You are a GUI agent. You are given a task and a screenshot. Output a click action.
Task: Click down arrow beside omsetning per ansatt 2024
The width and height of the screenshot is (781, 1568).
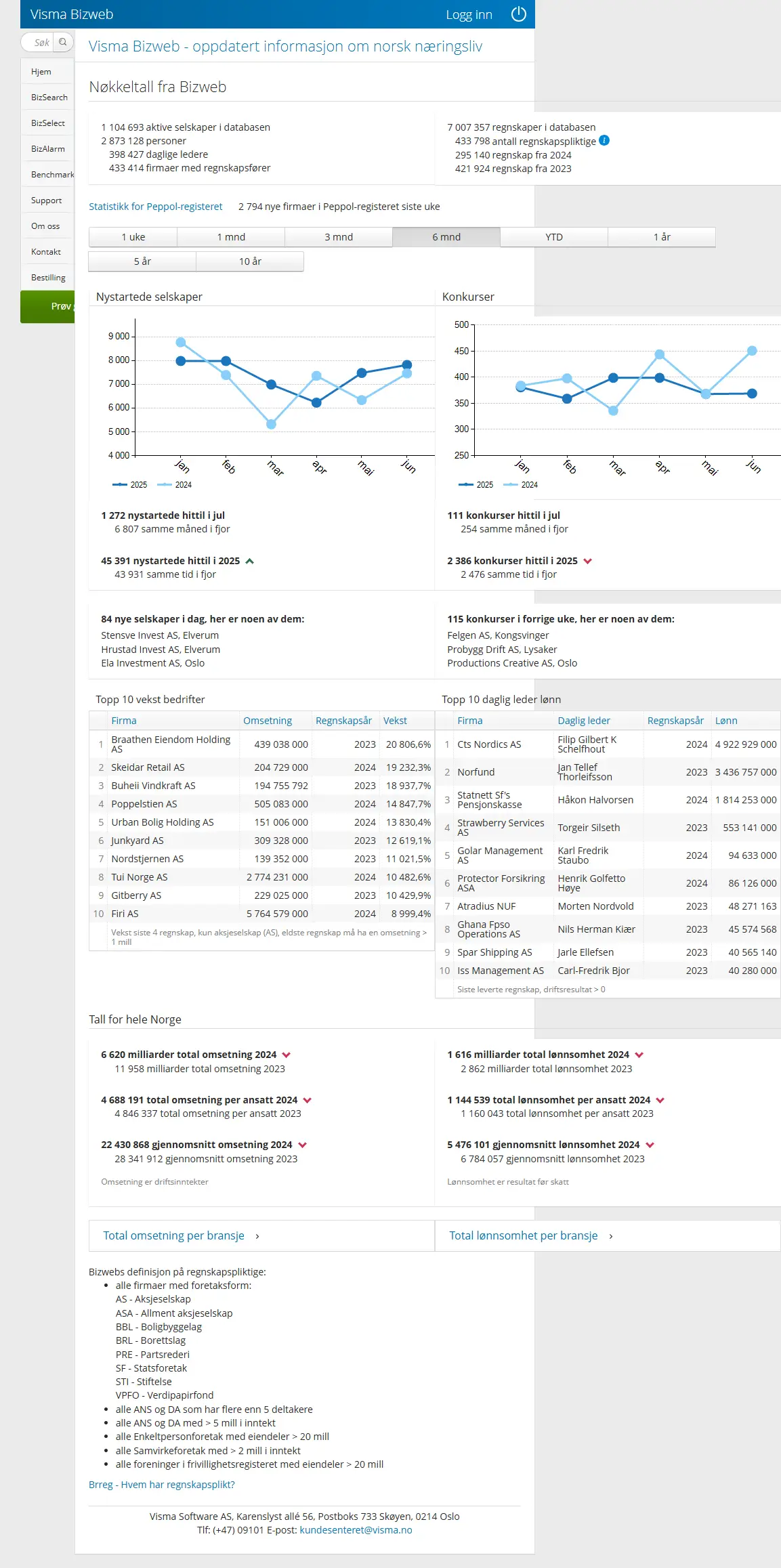click(x=308, y=1100)
